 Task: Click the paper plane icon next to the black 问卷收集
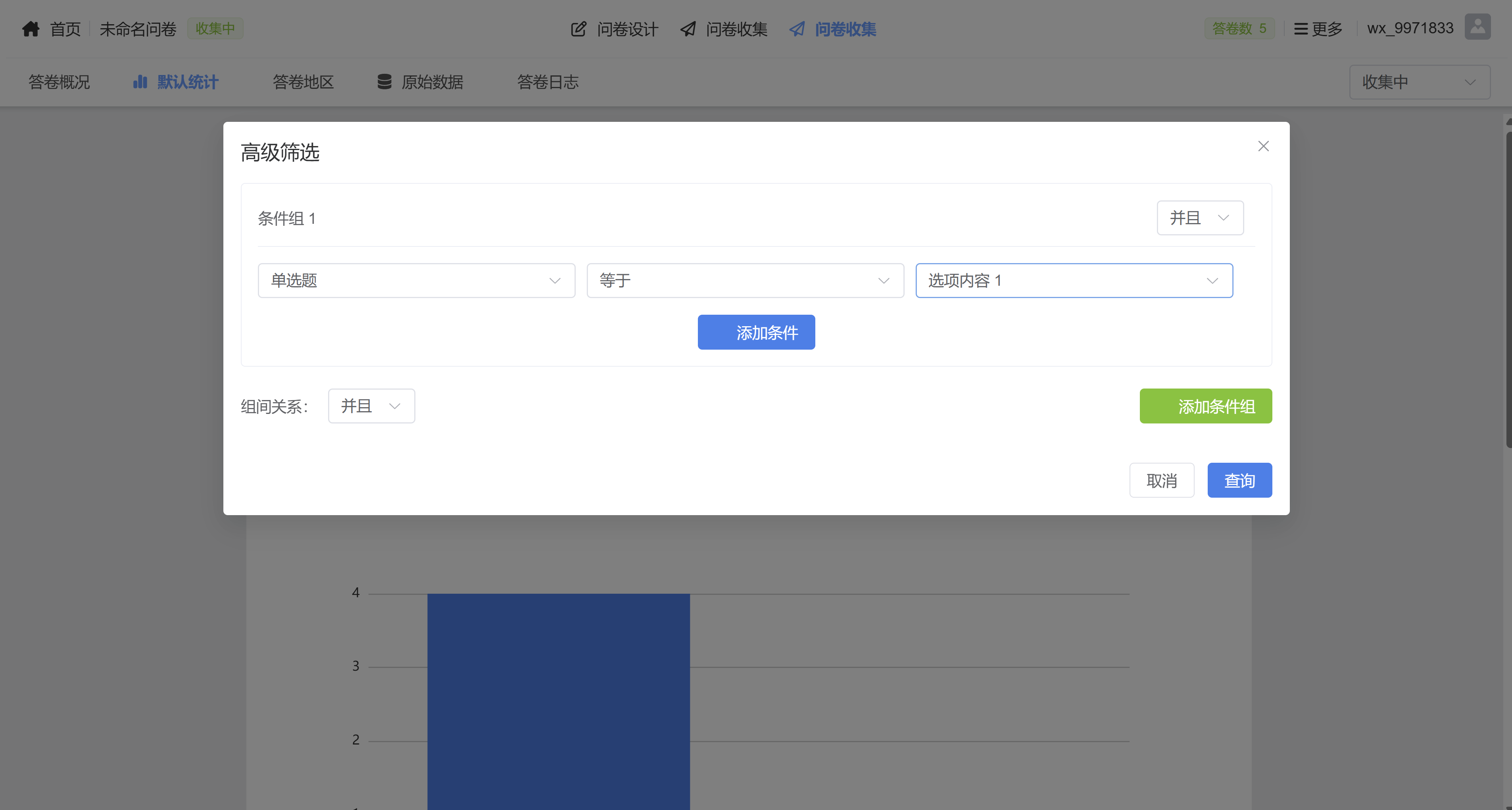(x=688, y=29)
